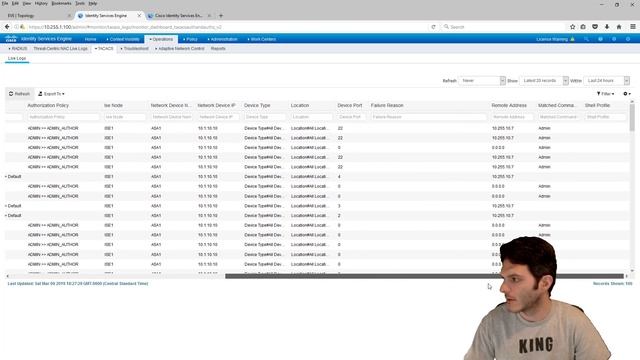640x360 pixels.
Task: Sort by the Network Device IP column header
Action: coord(216,105)
